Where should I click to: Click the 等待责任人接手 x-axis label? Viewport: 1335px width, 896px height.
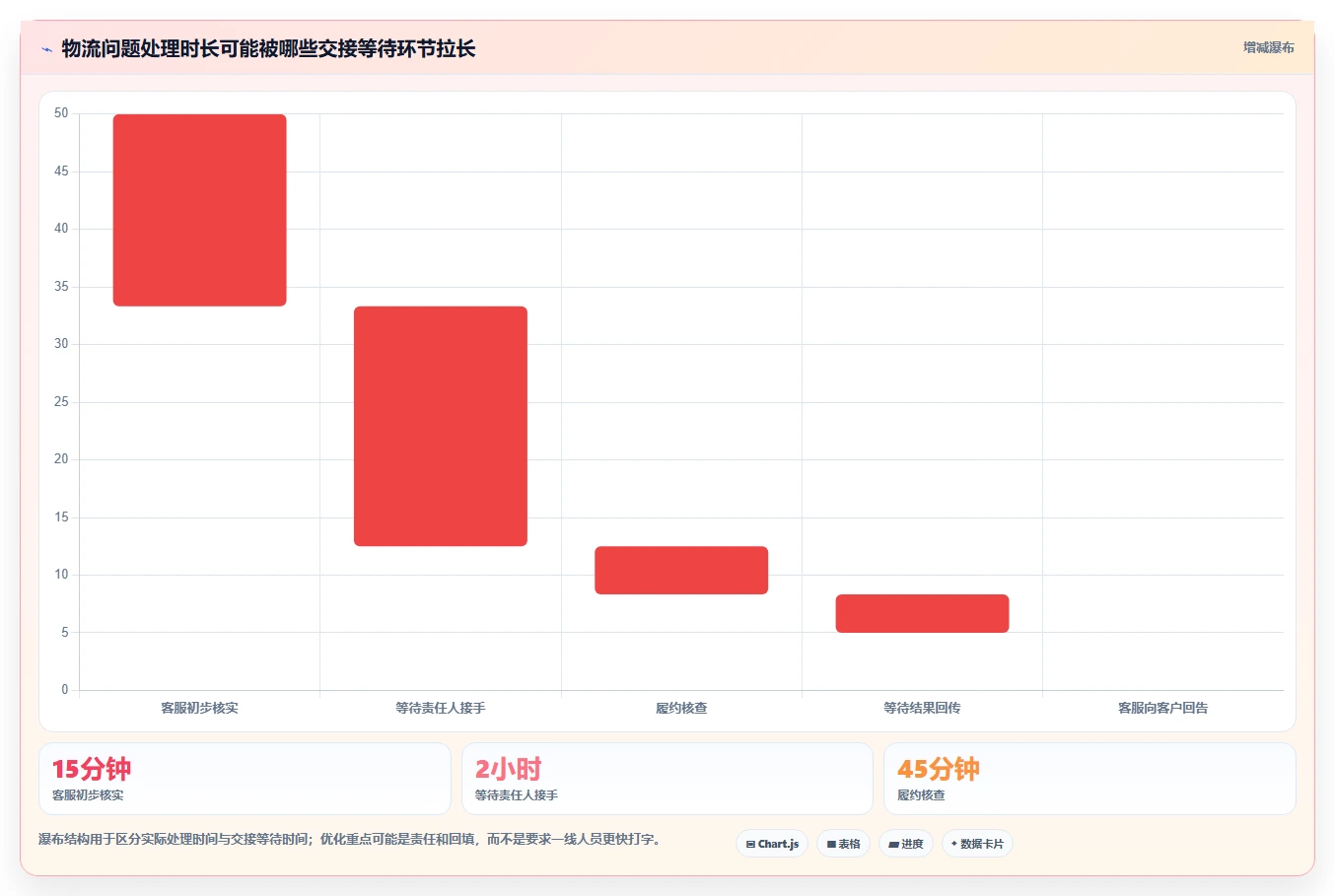coord(441,708)
